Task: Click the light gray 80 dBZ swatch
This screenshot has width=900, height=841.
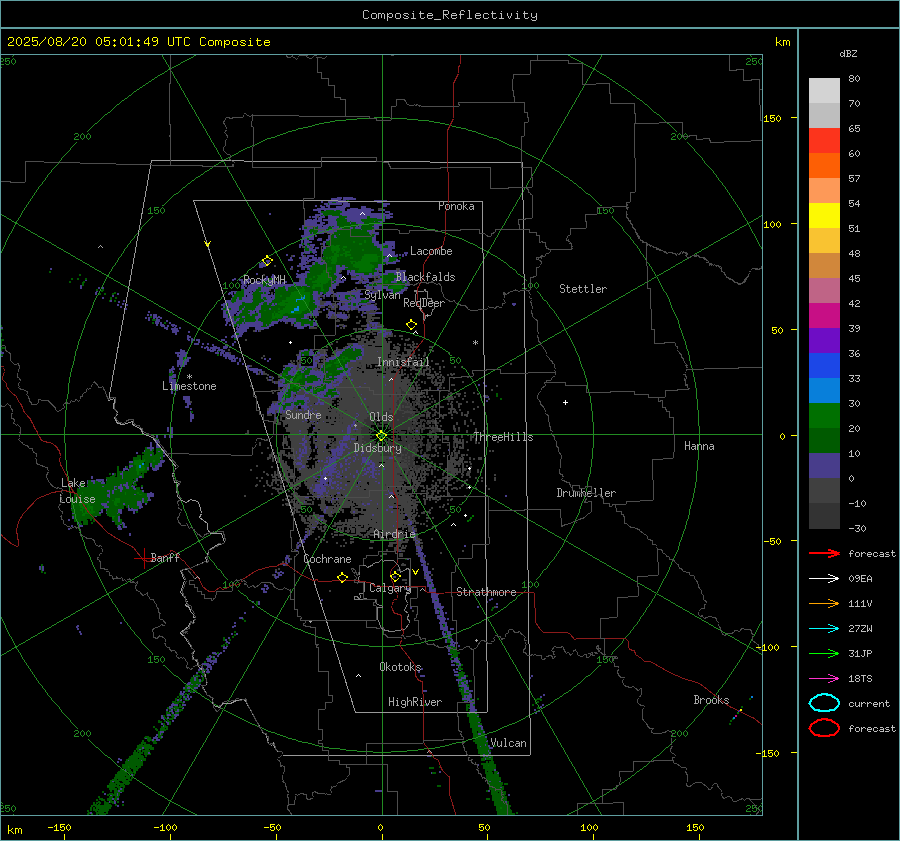Action: pos(824,91)
